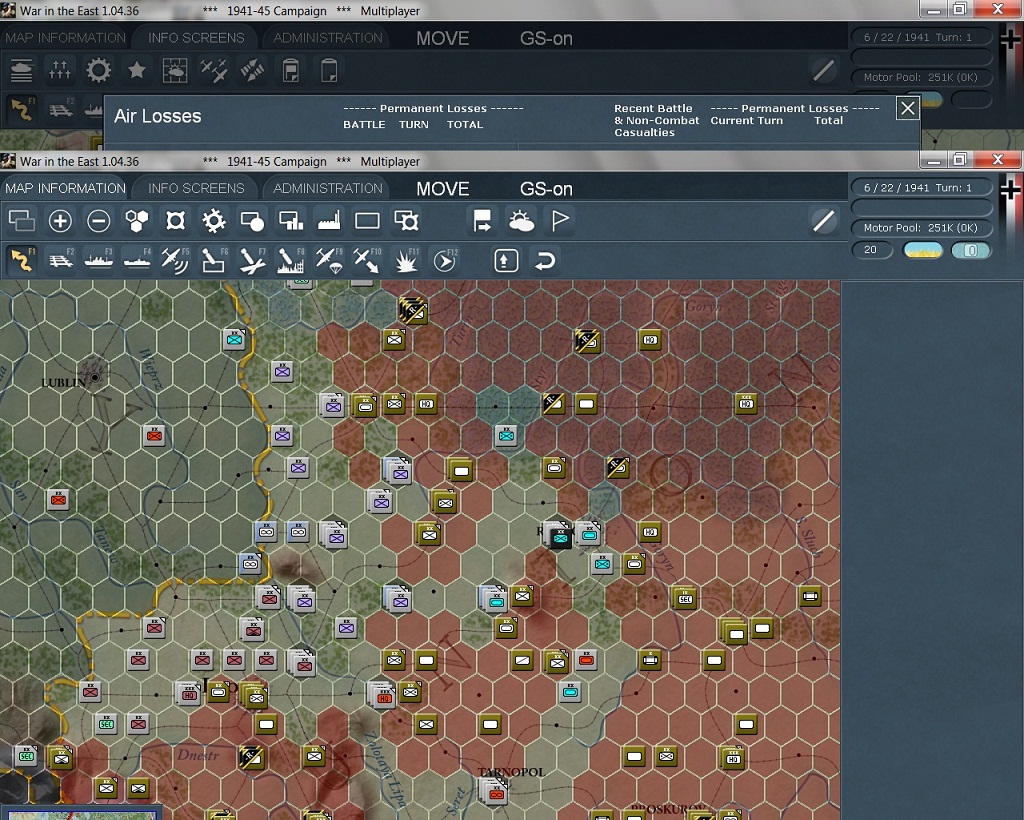Click the LUBLIN city hex
The height and width of the screenshot is (820, 1024).
(95, 377)
